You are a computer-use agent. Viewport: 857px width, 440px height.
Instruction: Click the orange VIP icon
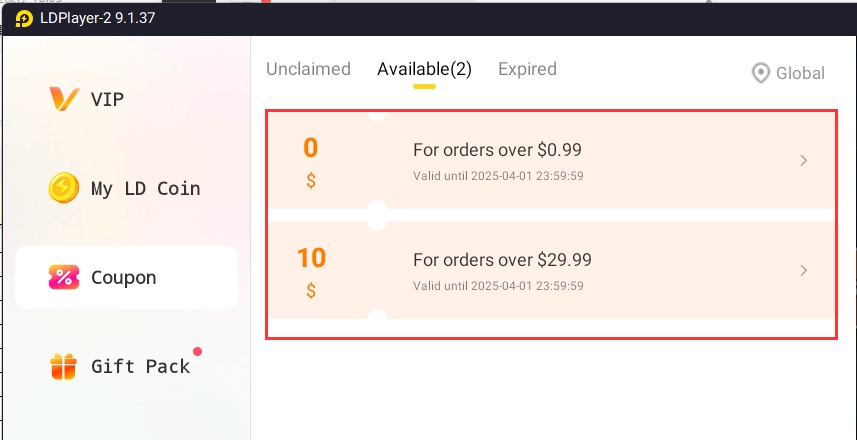point(64,99)
